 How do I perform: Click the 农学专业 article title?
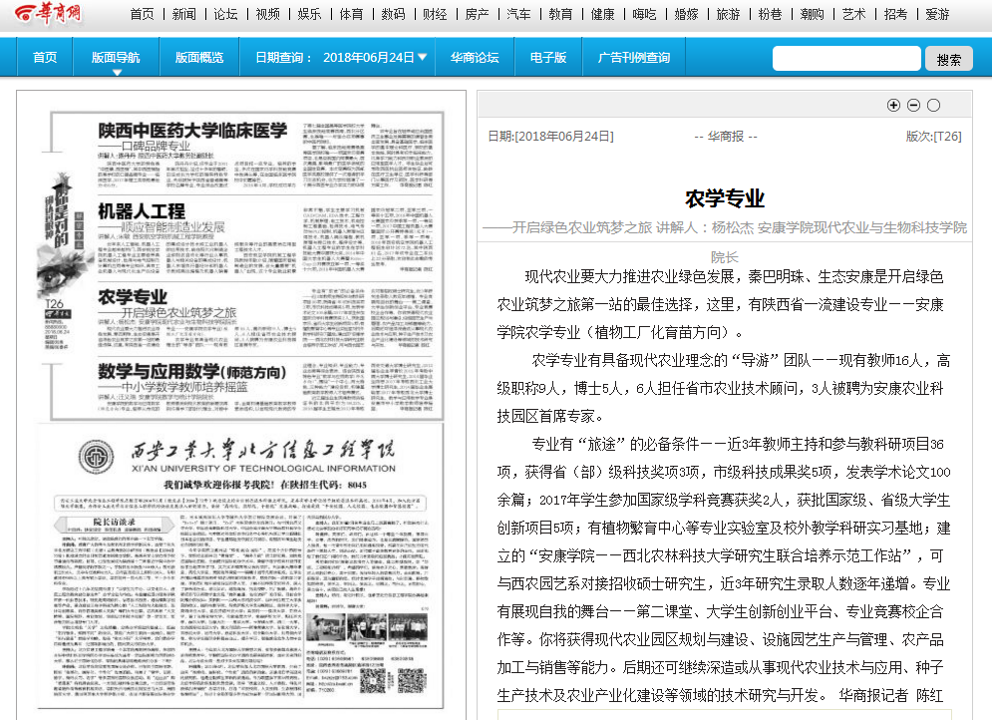click(x=724, y=199)
